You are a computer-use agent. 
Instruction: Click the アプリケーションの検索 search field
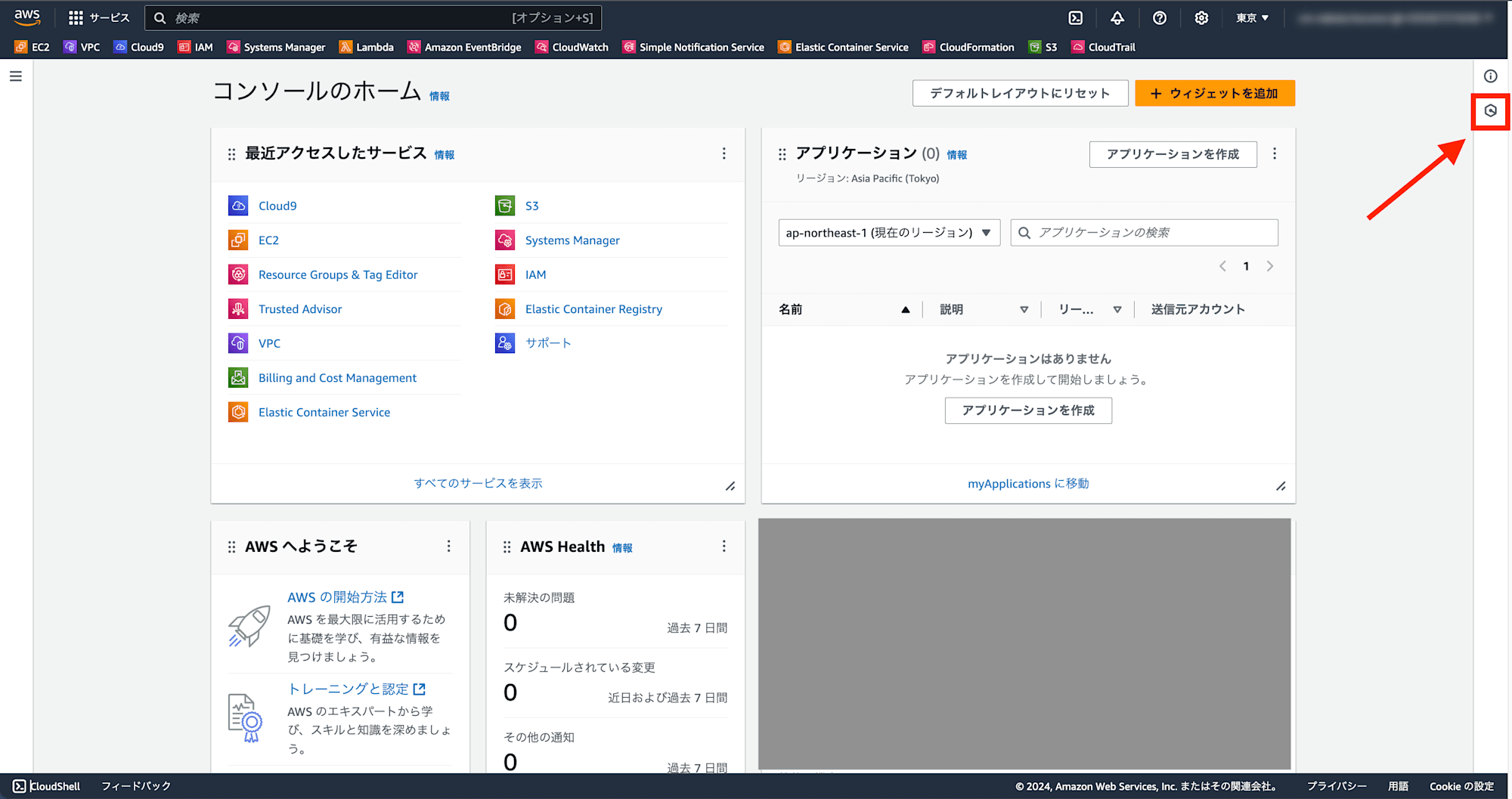[x=1144, y=233]
